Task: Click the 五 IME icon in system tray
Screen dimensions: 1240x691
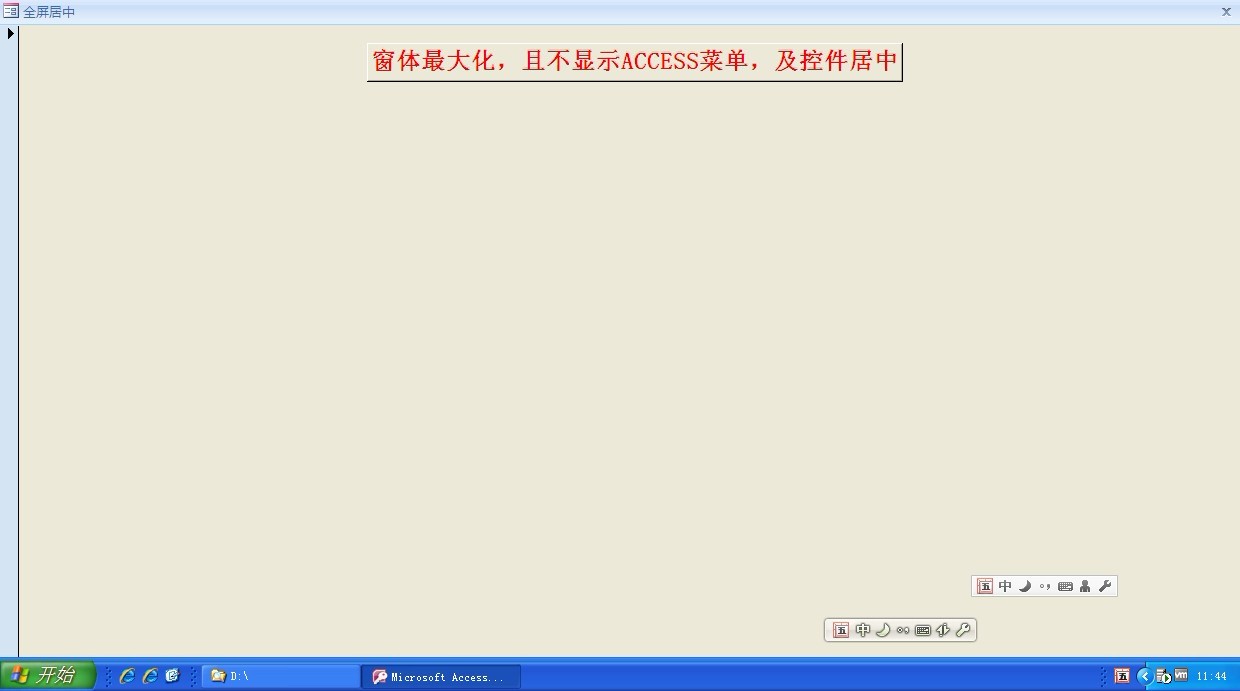Action: [1122, 676]
